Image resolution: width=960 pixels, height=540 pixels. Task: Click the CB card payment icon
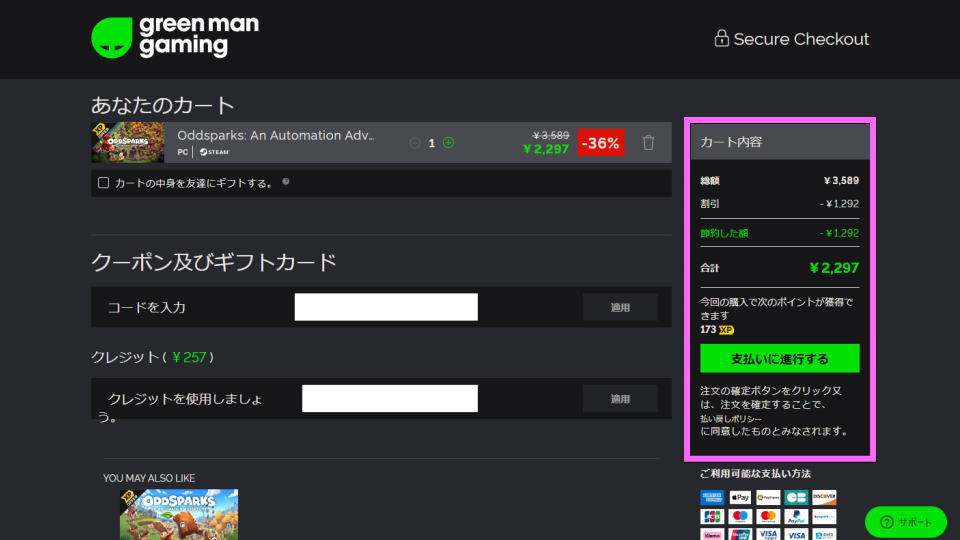tap(796, 498)
